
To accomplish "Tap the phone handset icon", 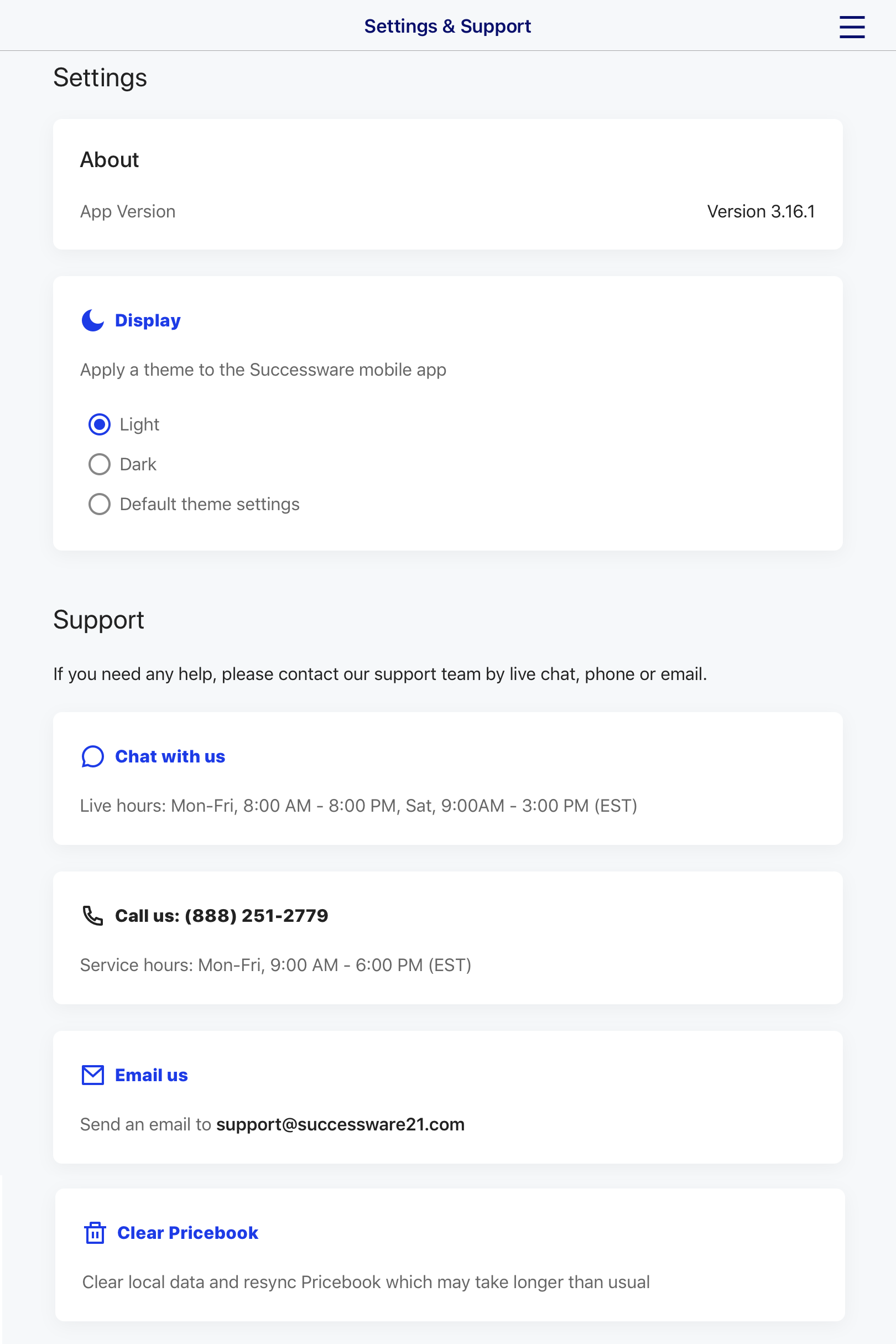I will tap(92, 916).
